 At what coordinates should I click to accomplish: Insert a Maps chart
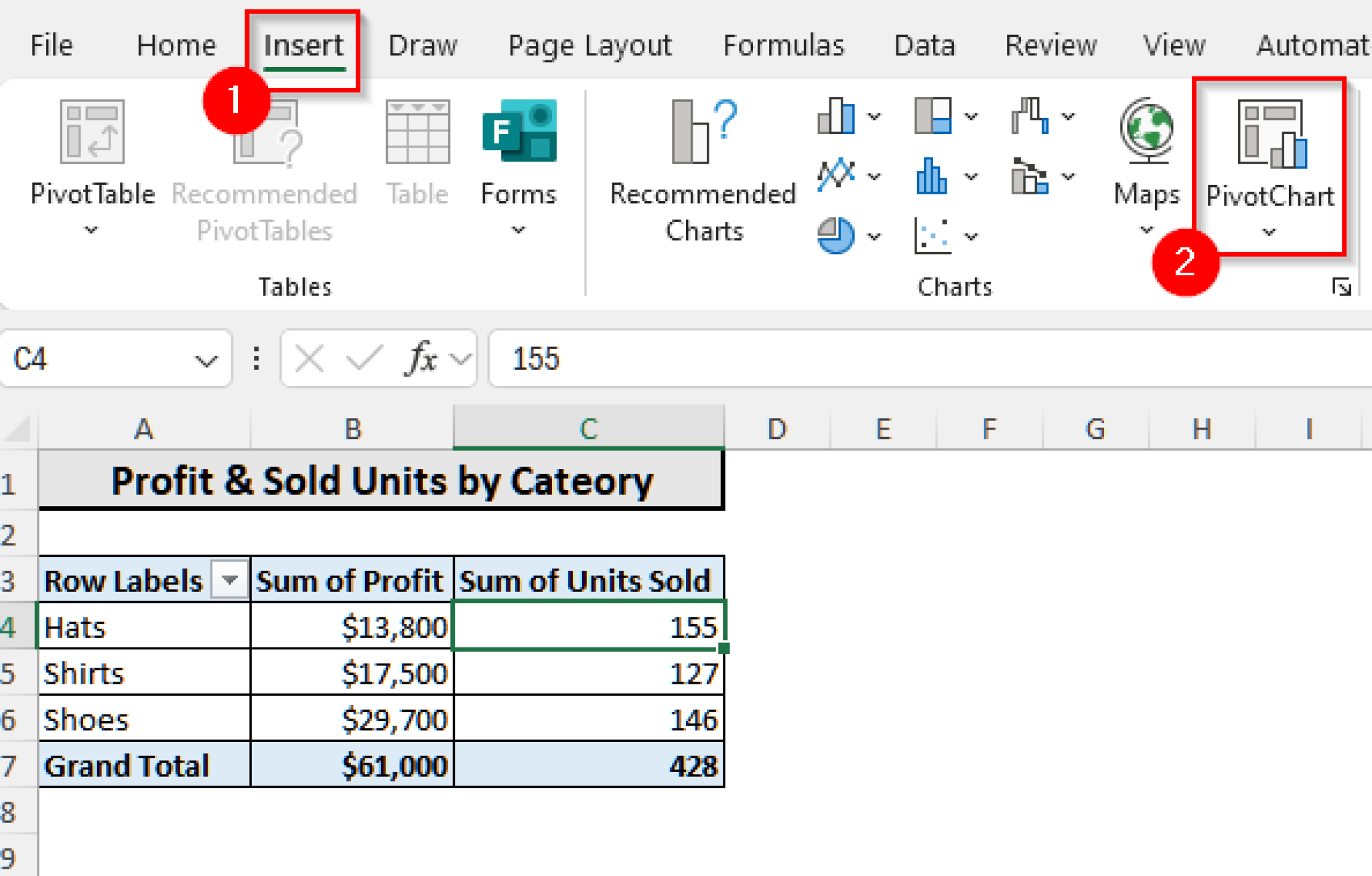pyautogui.click(x=1146, y=161)
